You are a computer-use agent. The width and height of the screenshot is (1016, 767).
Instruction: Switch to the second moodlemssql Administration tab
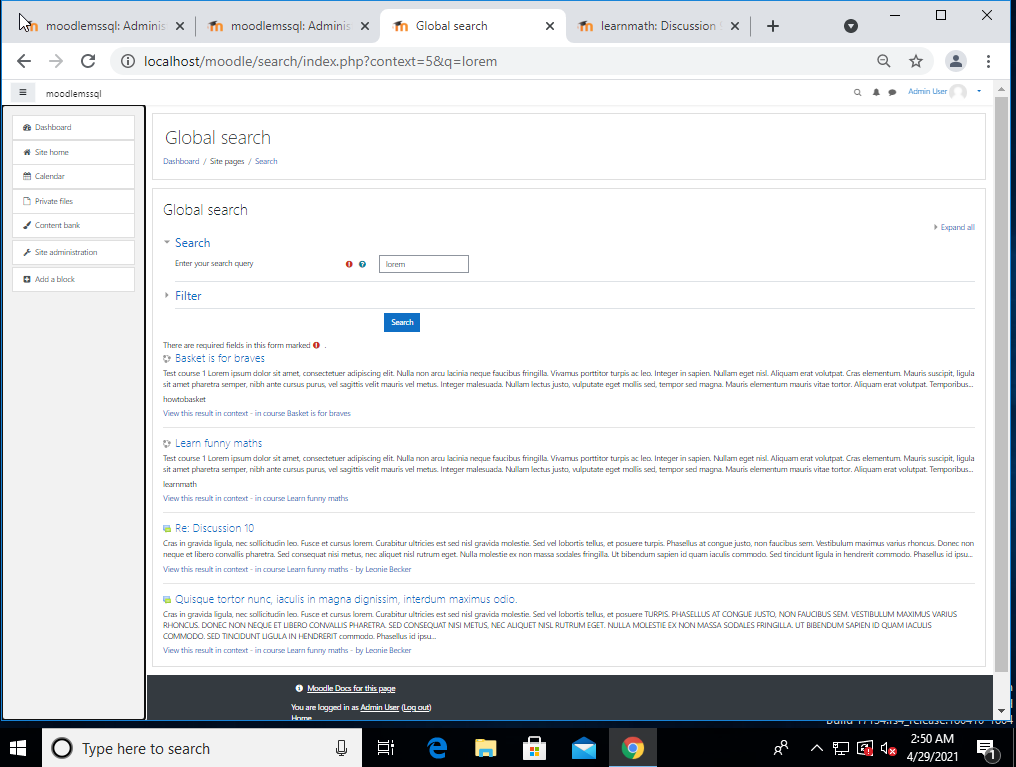click(x=288, y=26)
